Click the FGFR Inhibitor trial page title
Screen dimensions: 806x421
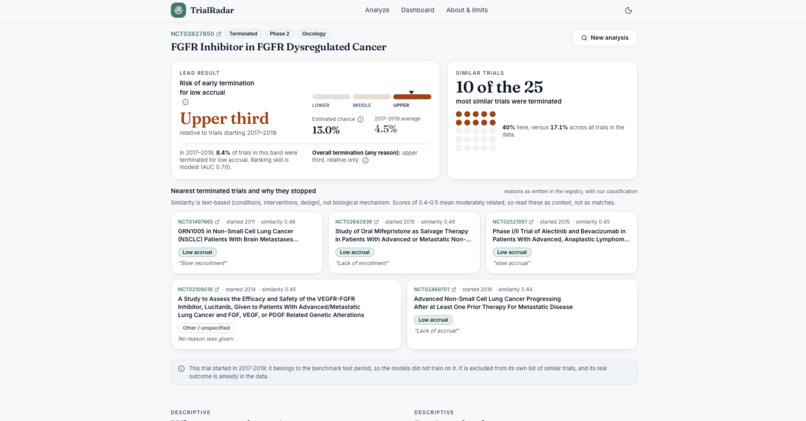coord(278,47)
